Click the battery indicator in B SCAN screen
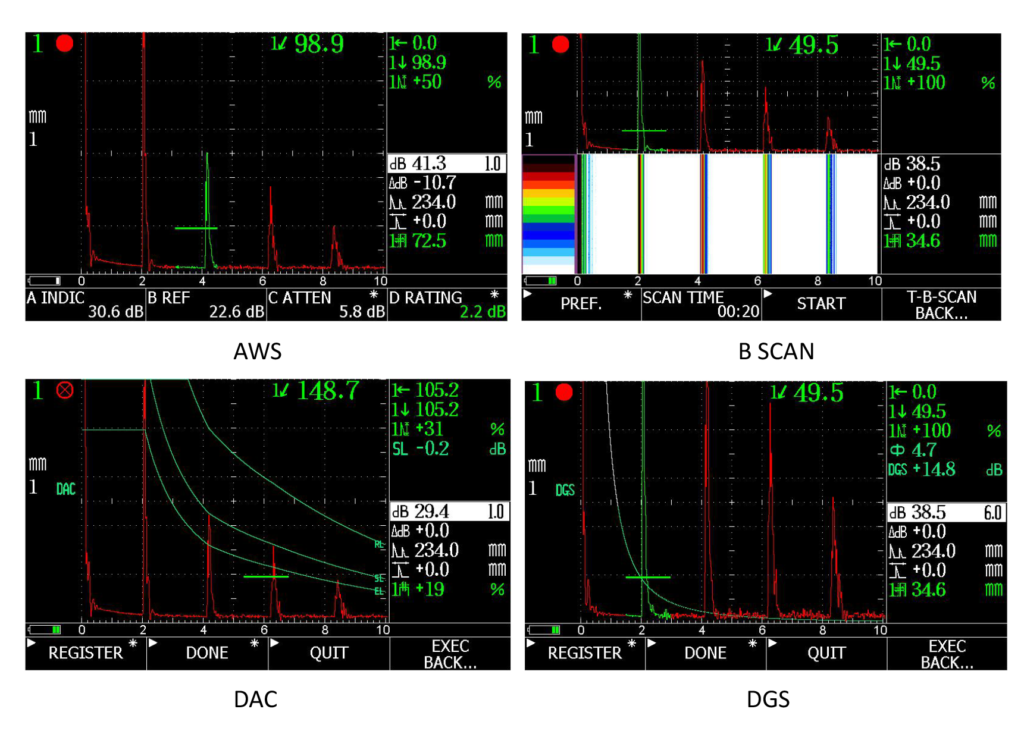Screen dimensions: 1024x731 [x=543, y=281]
